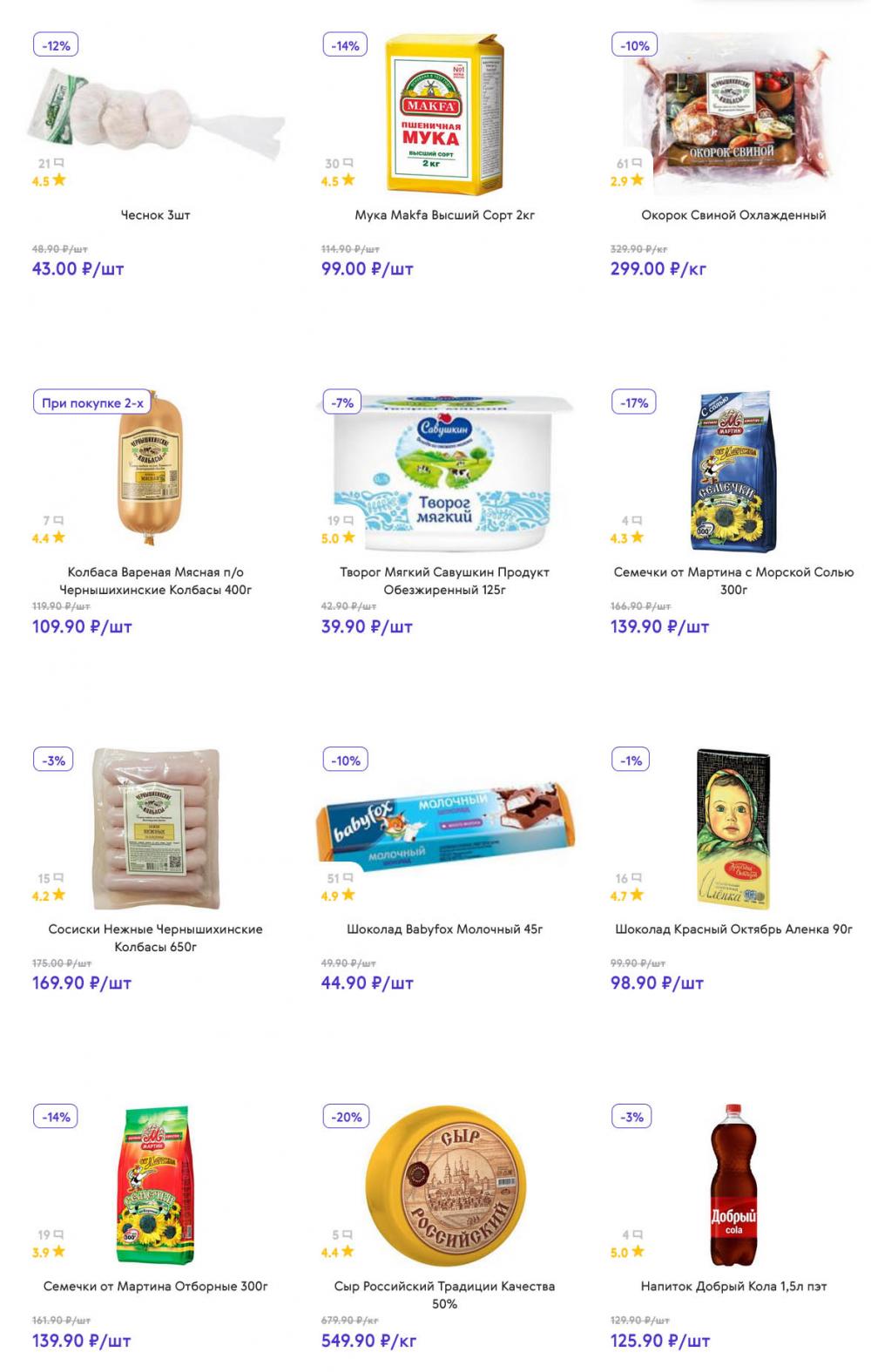The image size is (871, 1372).
Task: Open Семечки от Мартина Отборные 300г link
Action: click(x=155, y=1287)
